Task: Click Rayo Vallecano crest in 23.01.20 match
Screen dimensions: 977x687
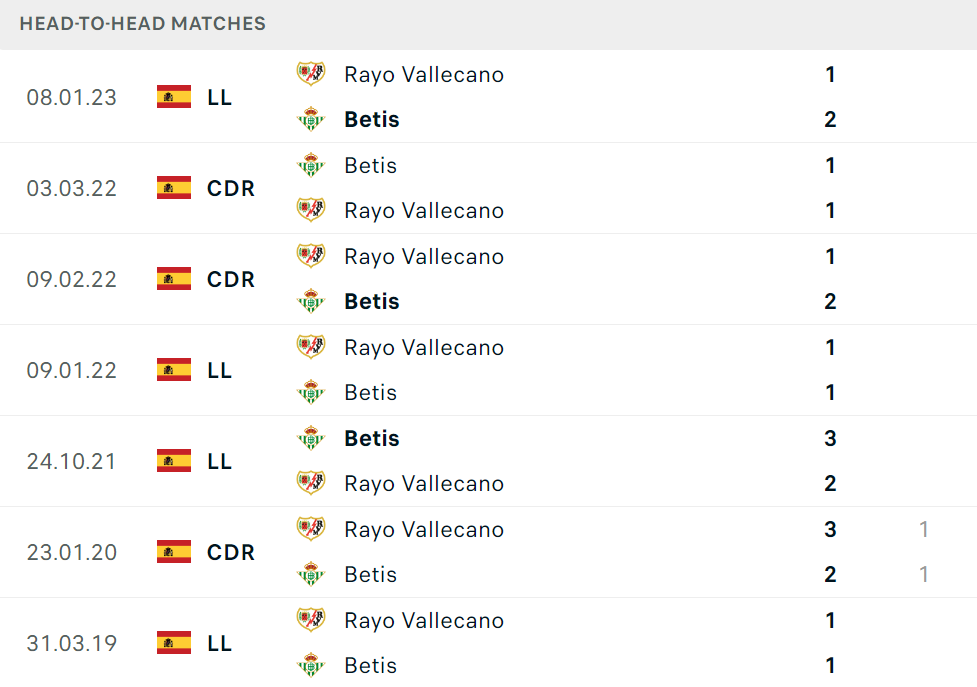Action: (x=310, y=529)
